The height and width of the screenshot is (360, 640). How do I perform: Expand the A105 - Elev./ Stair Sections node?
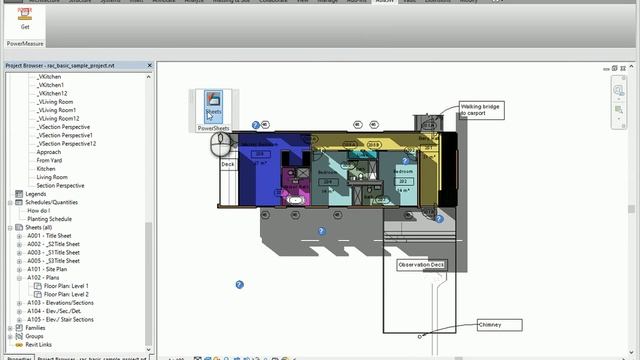coord(19,320)
